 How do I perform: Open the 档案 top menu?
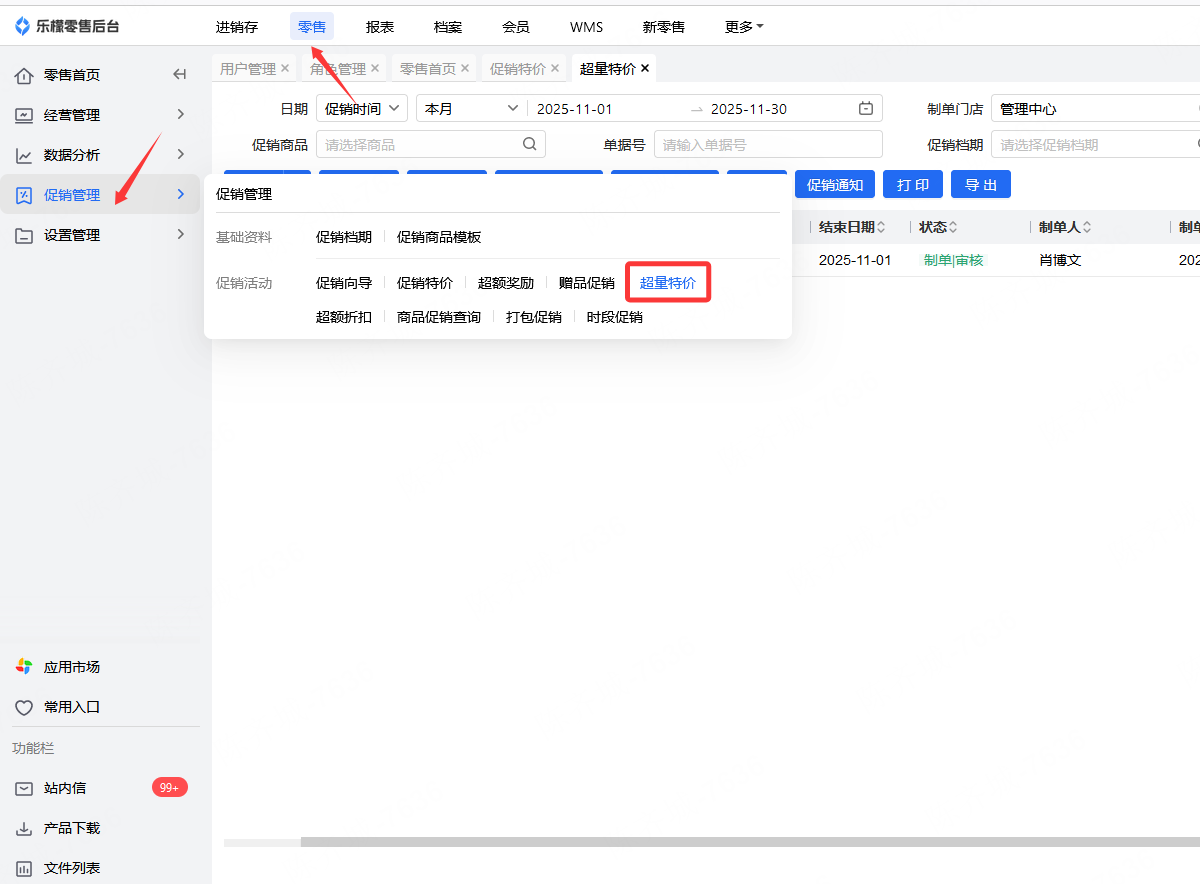tap(448, 27)
